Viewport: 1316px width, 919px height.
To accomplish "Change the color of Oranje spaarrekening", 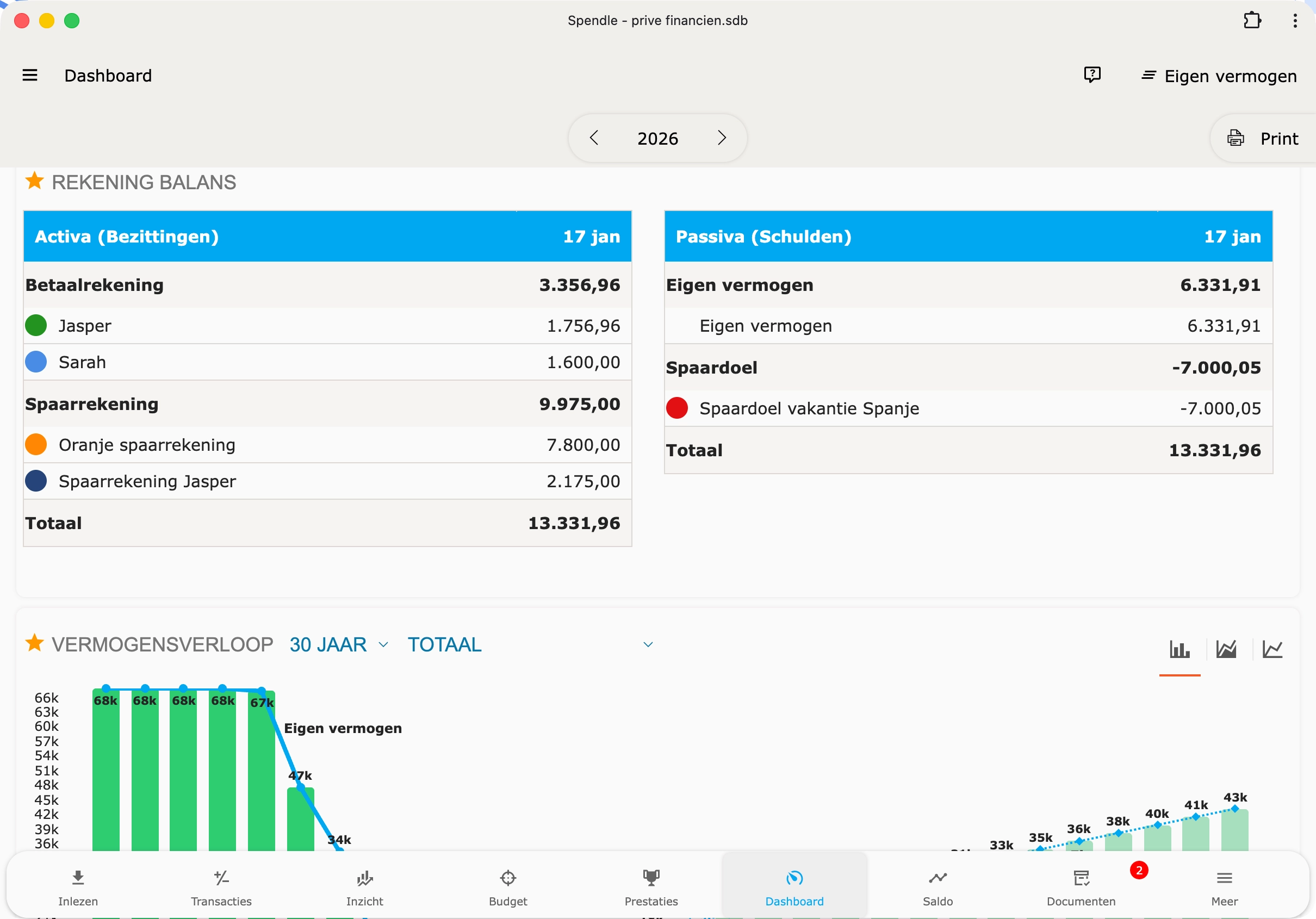I will point(35,444).
